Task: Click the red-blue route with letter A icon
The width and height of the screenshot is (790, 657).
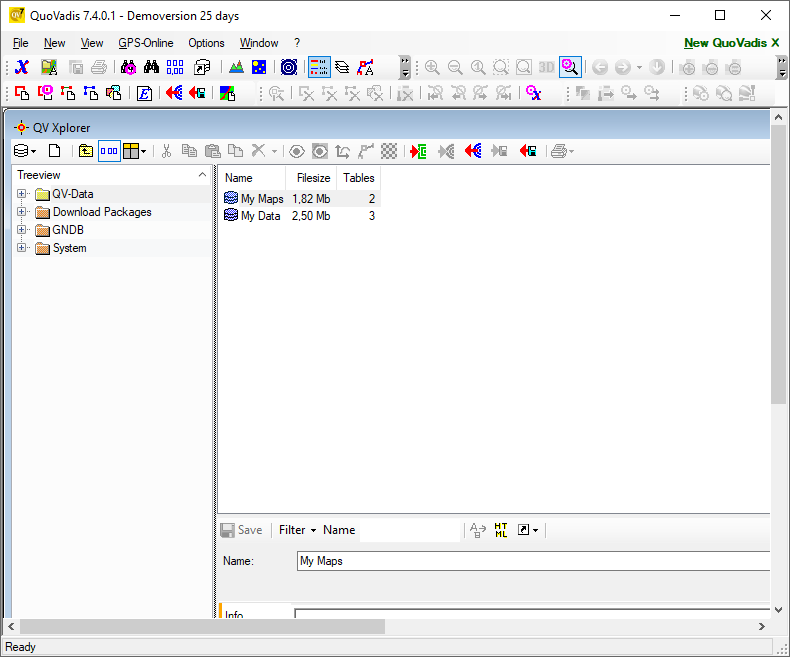Action: (365, 67)
